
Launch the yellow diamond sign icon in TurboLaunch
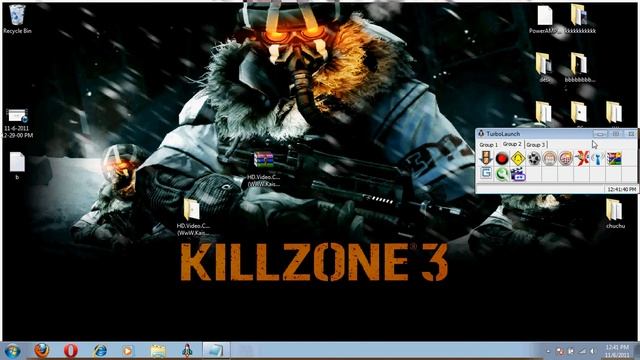[x=518, y=158]
